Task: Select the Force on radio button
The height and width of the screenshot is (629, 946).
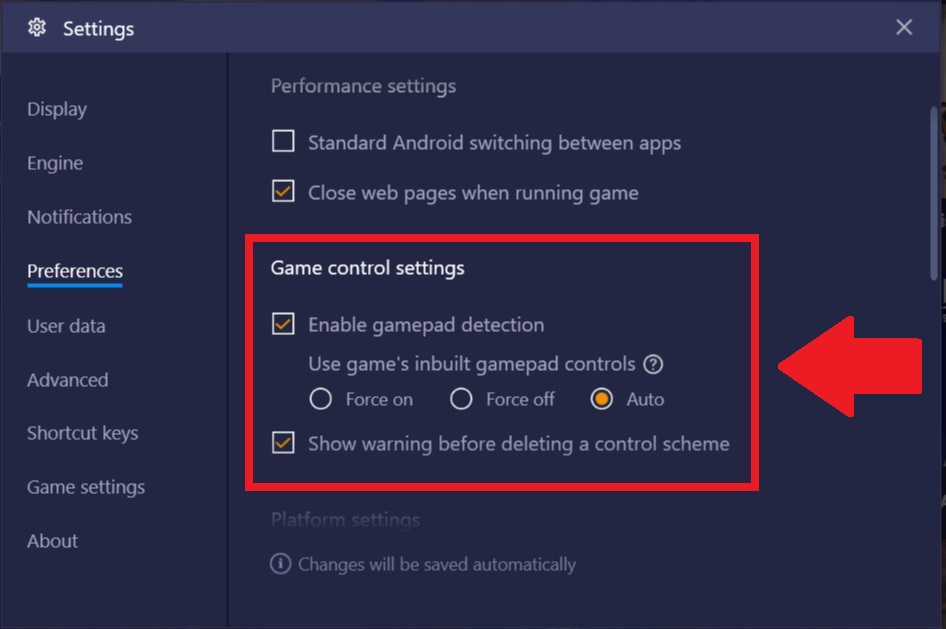Action: point(320,399)
